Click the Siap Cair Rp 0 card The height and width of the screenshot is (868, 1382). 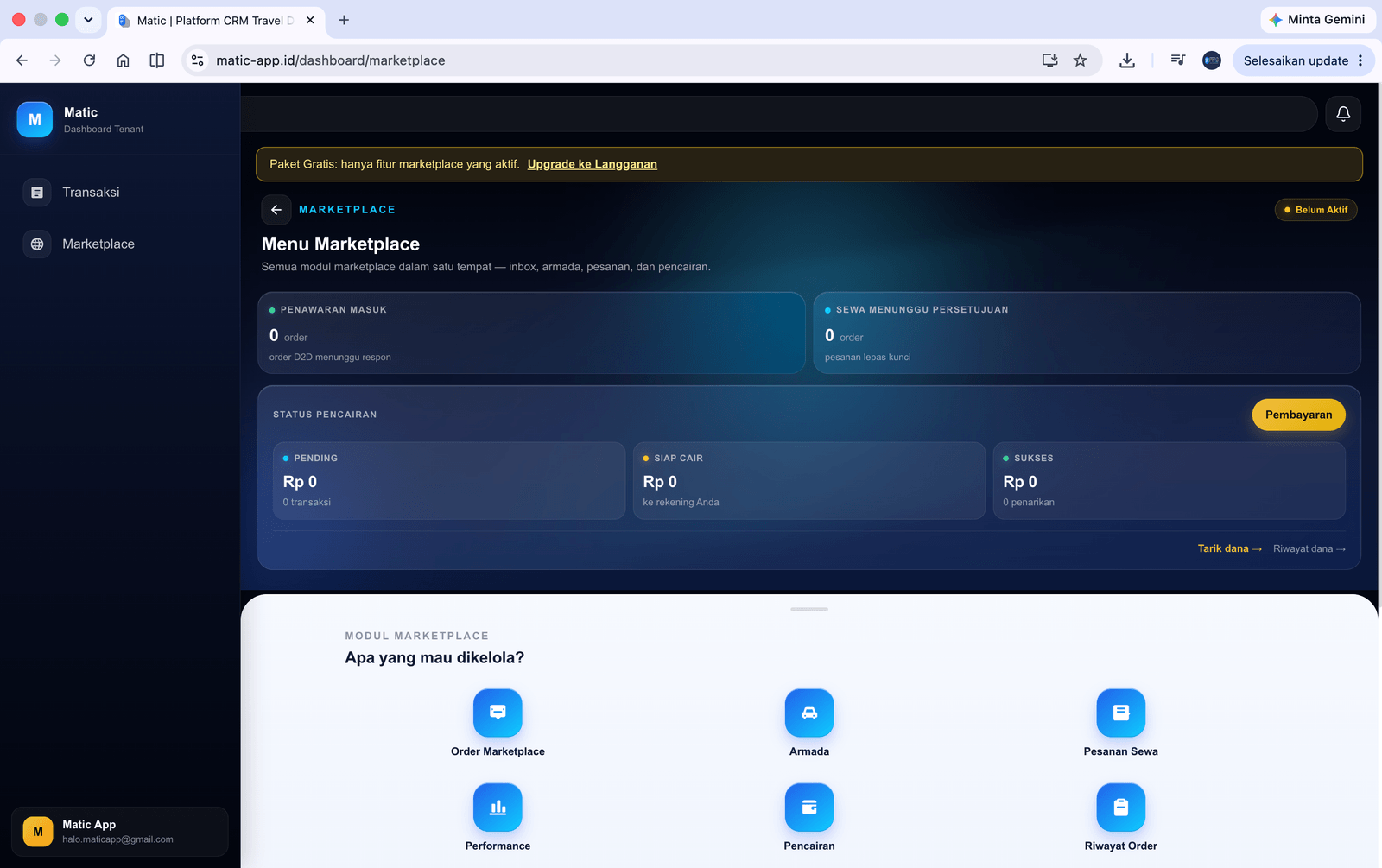click(x=809, y=480)
